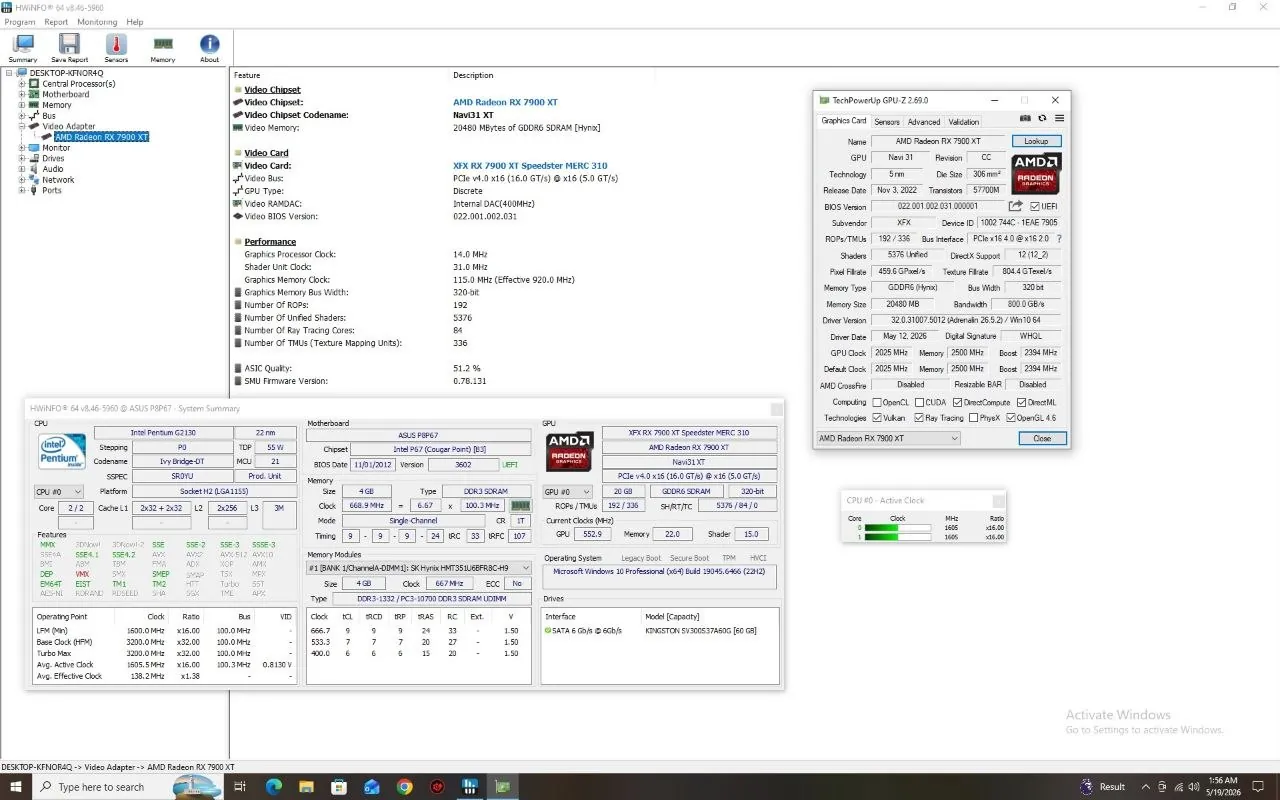Switch to GPU-Z Advanced tab
Viewport: 1280px width, 800px height.
coord(924,122)
